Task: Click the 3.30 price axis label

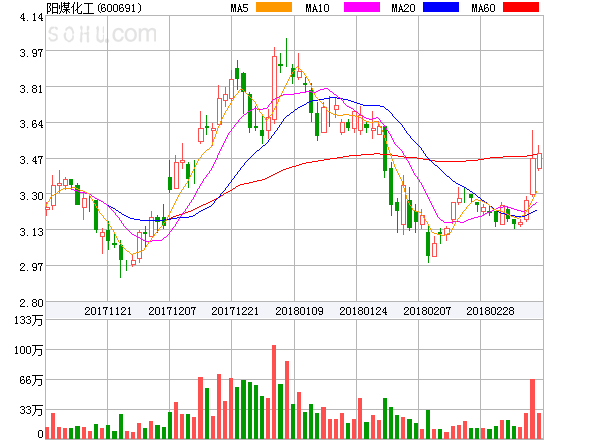Action: tap(31, 196)
